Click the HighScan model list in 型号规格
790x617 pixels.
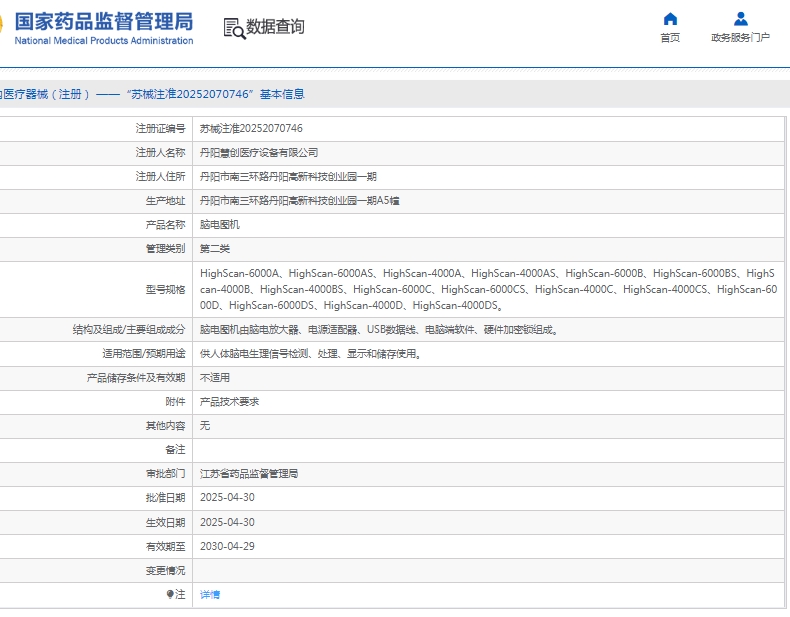coord(488,290)
